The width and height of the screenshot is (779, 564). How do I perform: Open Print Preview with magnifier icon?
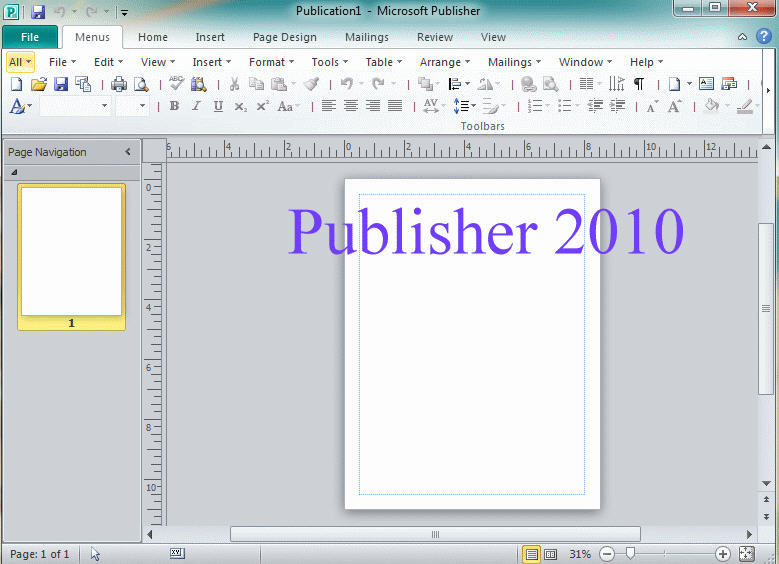click(142, 84)
